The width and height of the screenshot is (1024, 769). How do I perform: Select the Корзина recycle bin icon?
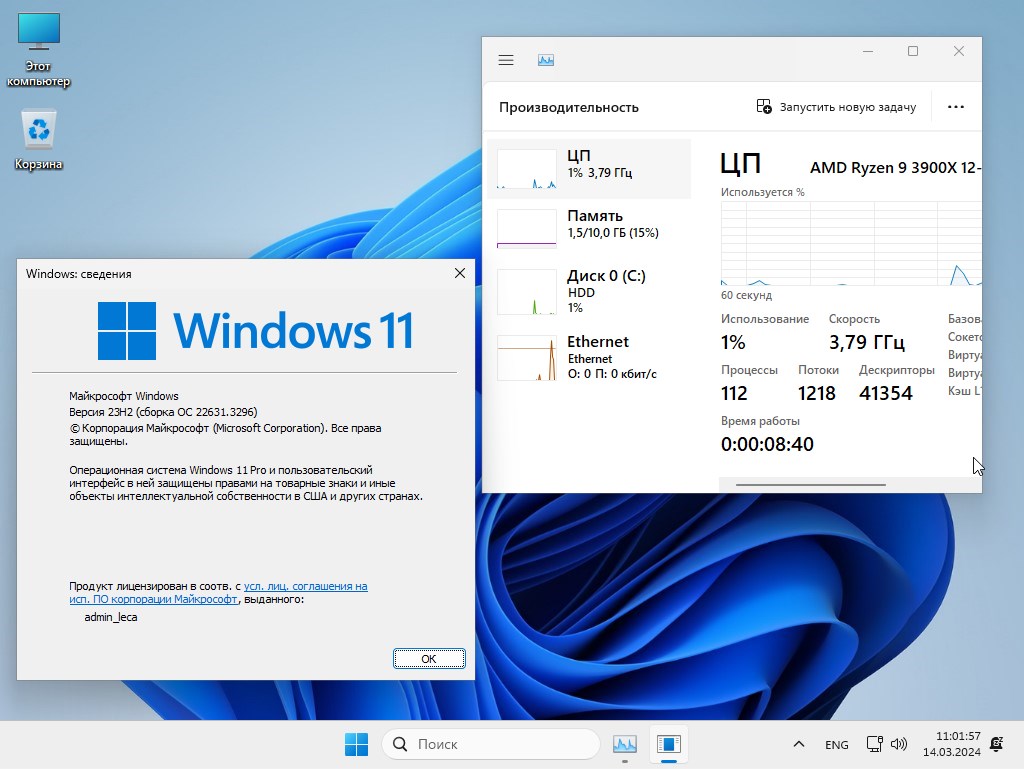39,140
